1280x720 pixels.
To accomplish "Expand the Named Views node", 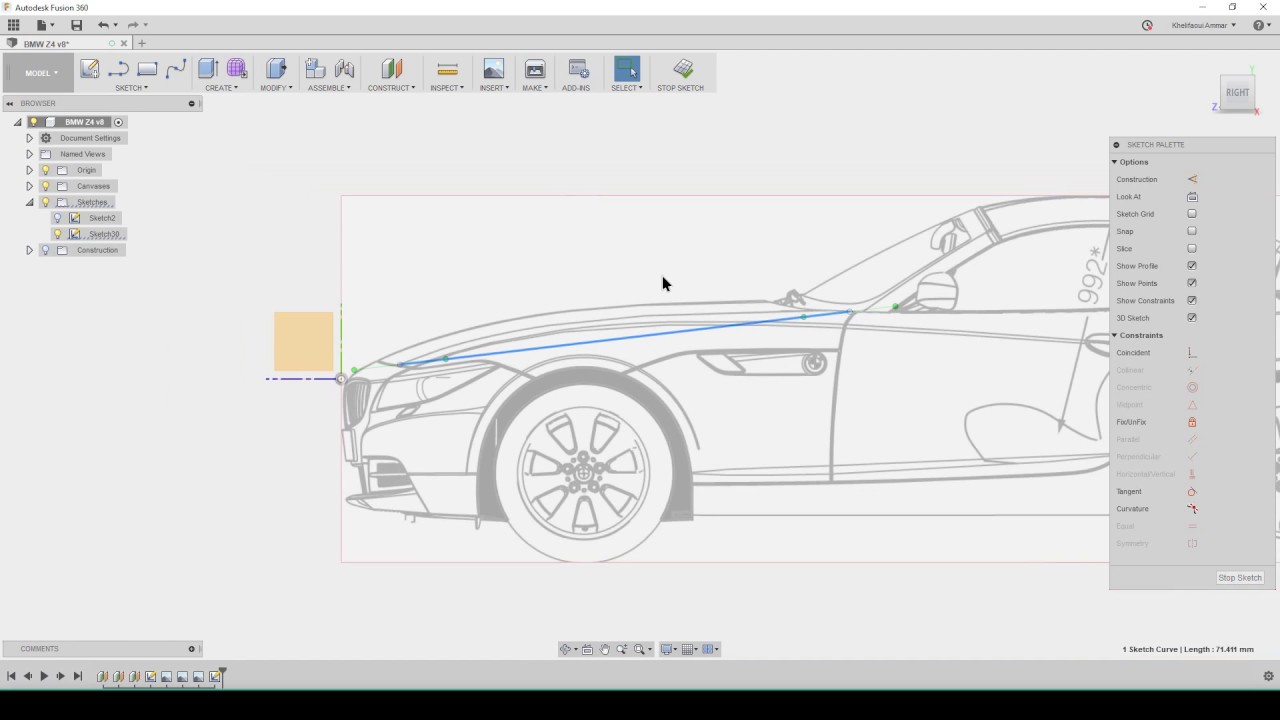I will coord(29,154).
